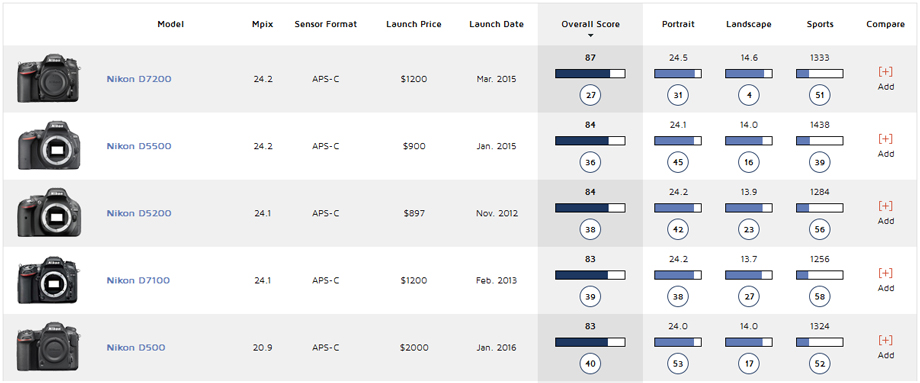This screenshot has width=920, height=383.
Task: Click the 1256 sports score value
Action: click(x=820, y=259)
